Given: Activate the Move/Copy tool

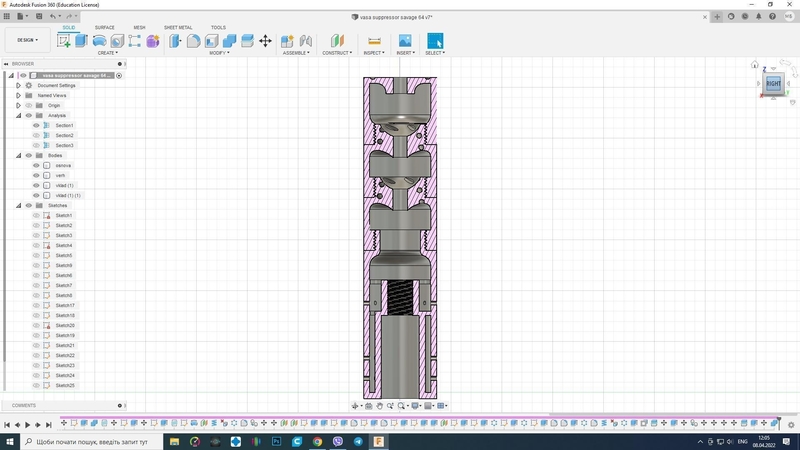Looking at the screenshot, I should (x=265, y=41).
